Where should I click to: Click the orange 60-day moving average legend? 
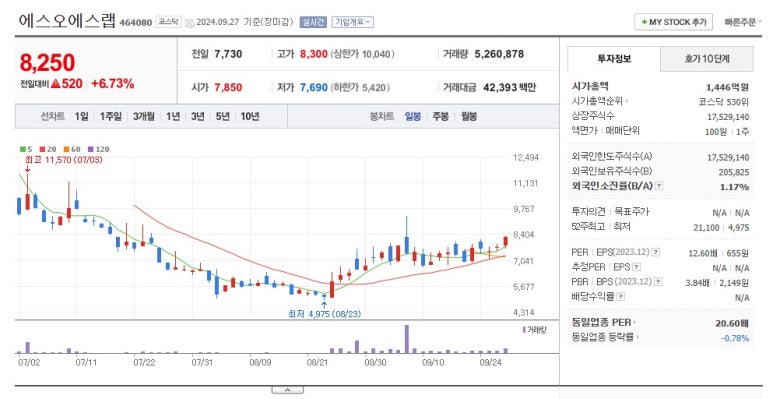coord(72,149)
